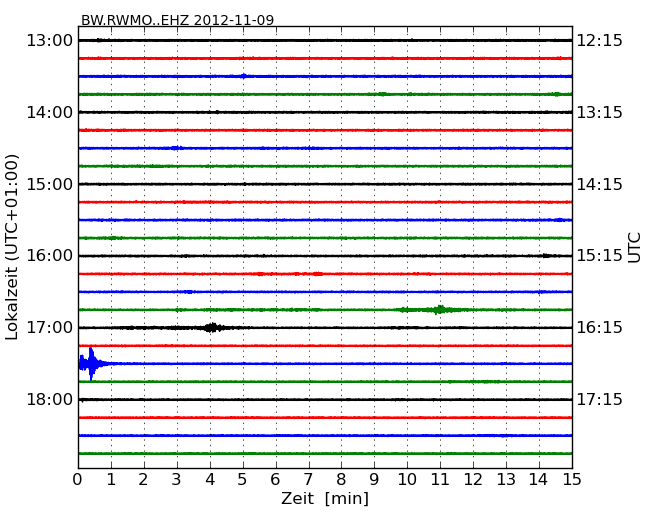Click the 13:15 UTC label

tap(600, 112)
